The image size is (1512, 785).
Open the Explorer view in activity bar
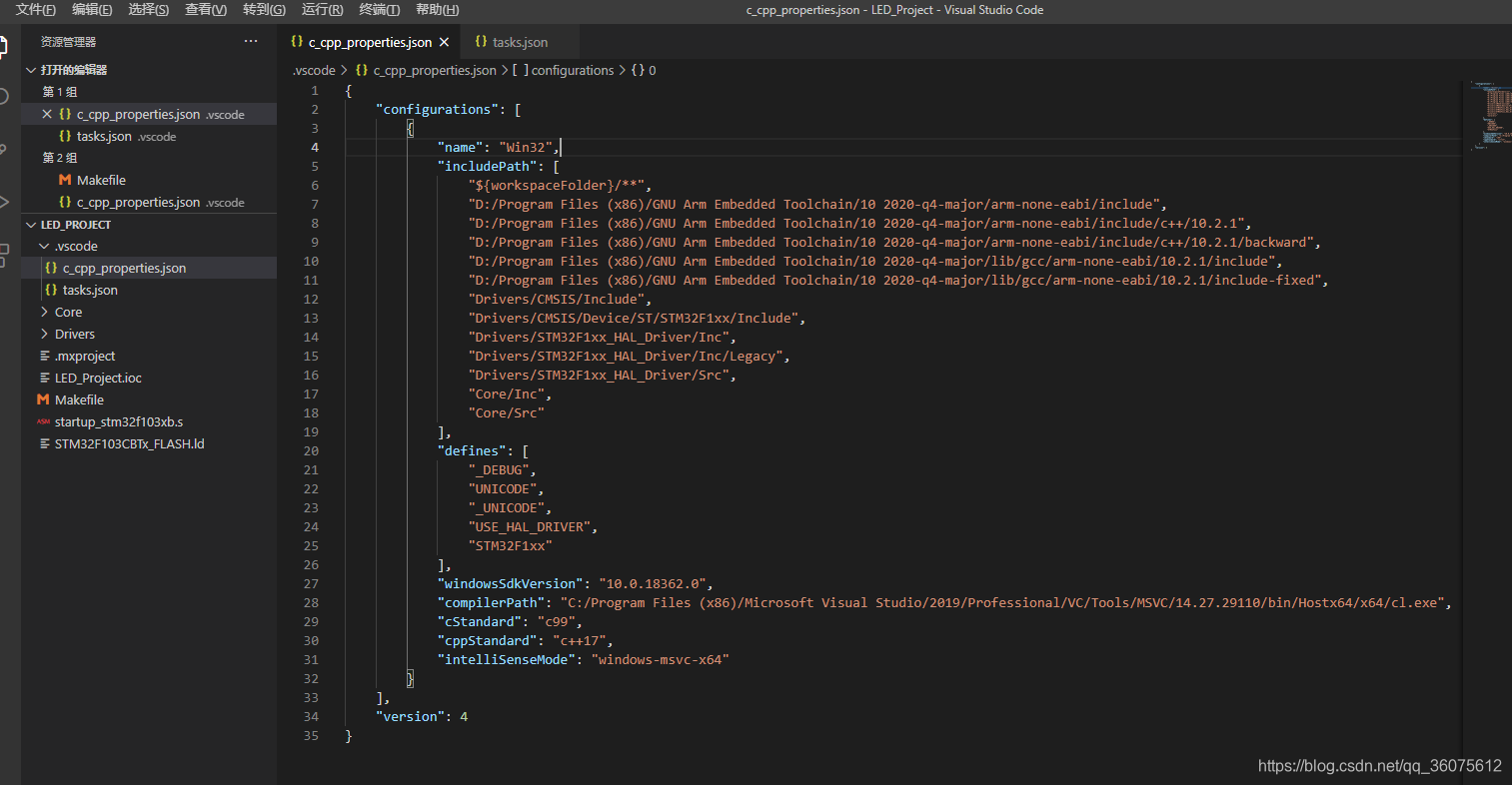[x=4, y=46]
